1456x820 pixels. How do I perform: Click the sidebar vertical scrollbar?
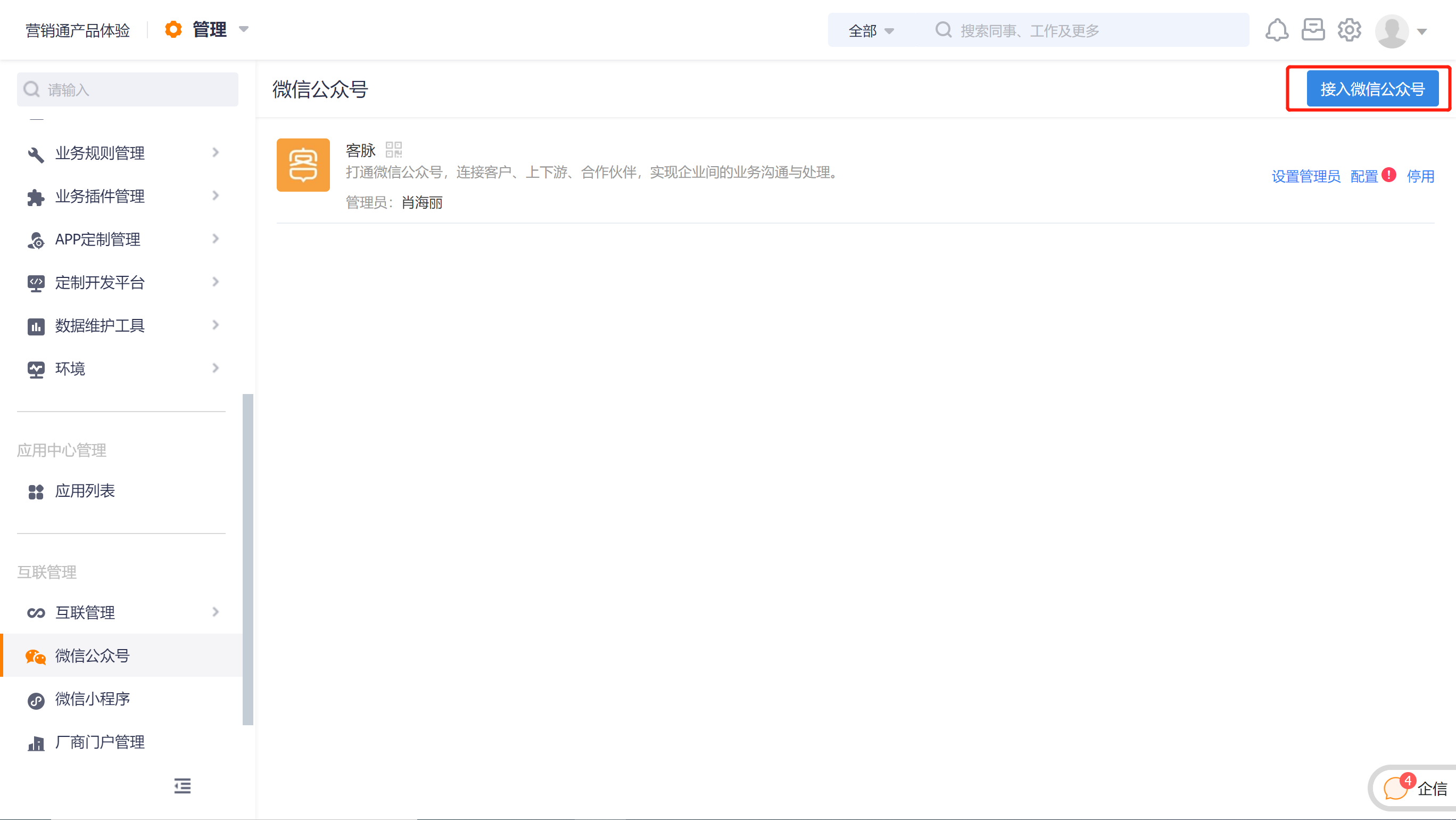[x=247, y=560]
